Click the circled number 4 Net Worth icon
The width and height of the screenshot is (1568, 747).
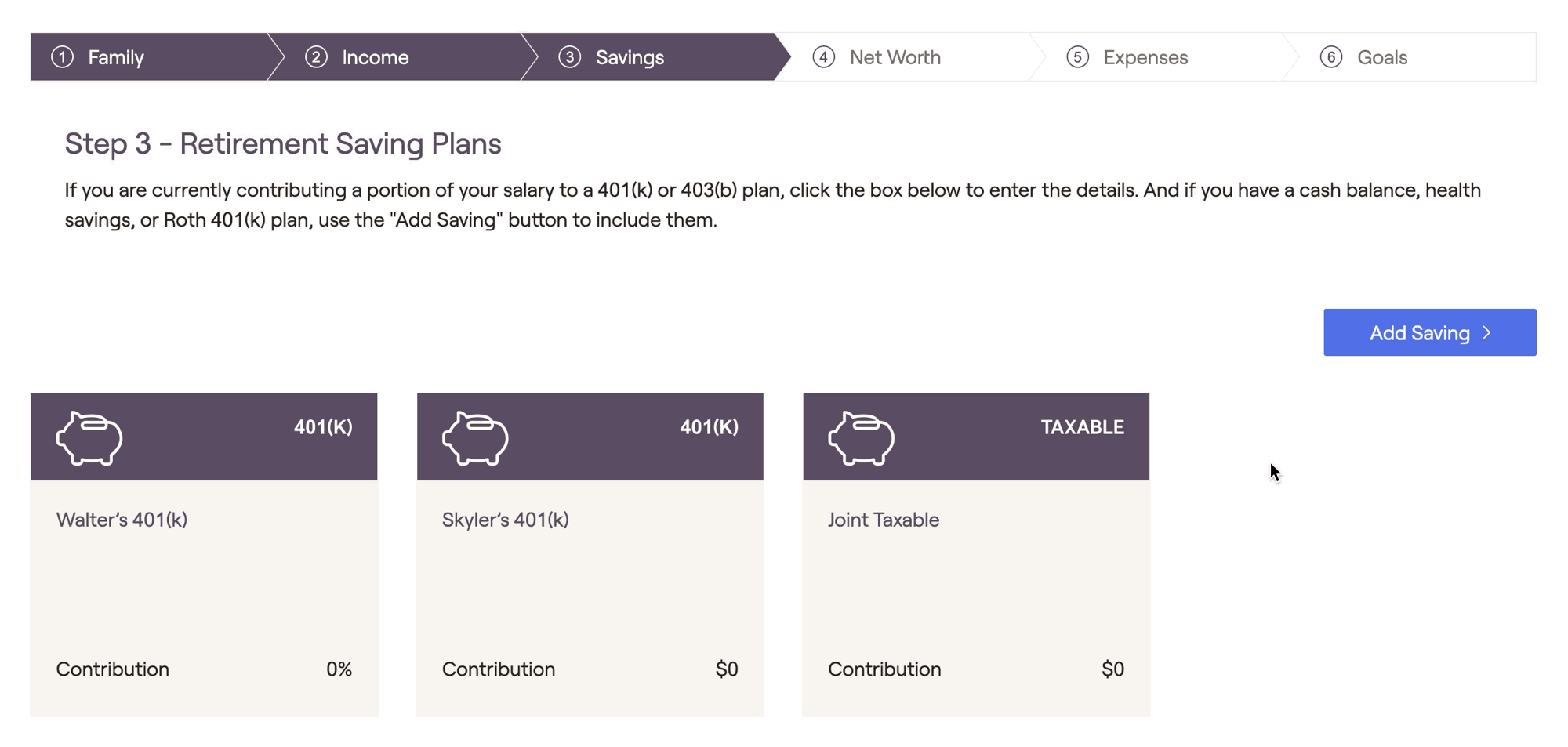tap(823, 57)
